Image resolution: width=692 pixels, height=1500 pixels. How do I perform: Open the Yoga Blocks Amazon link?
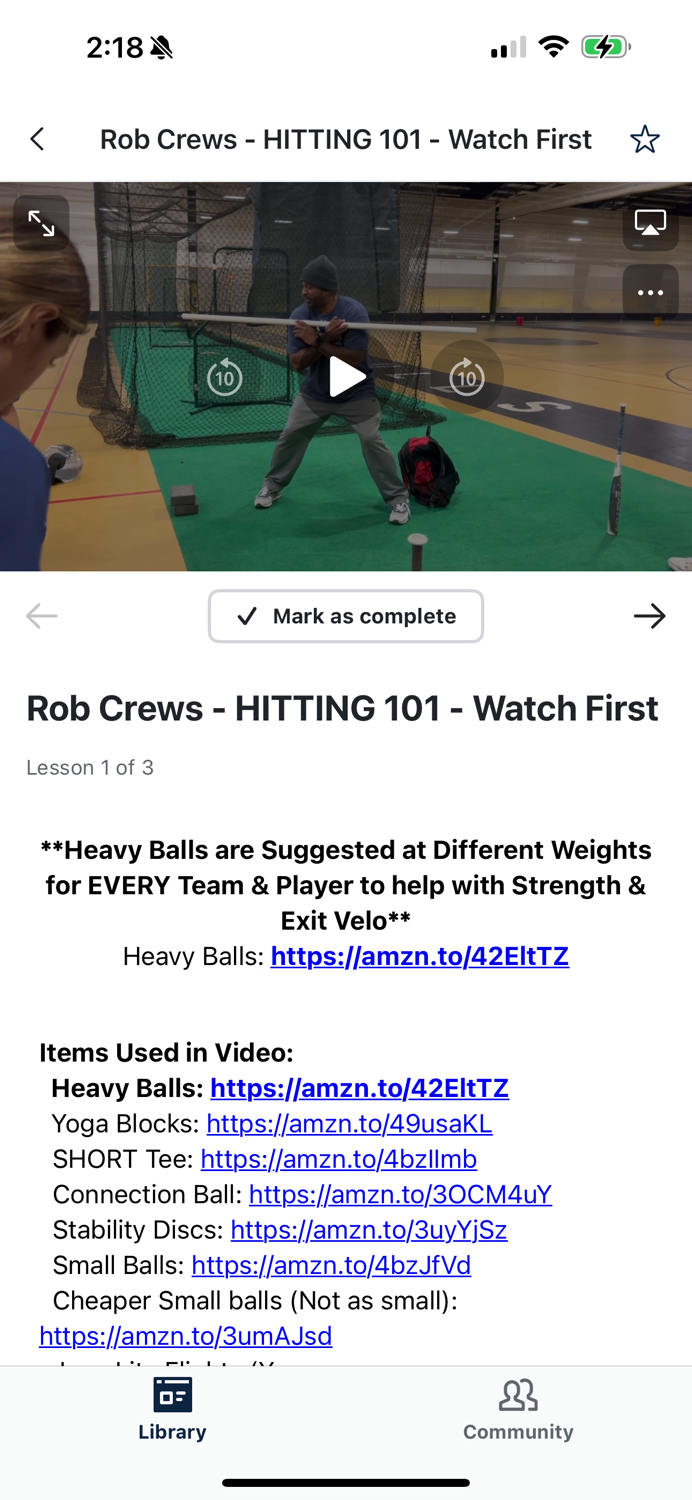coord(349,1124)
